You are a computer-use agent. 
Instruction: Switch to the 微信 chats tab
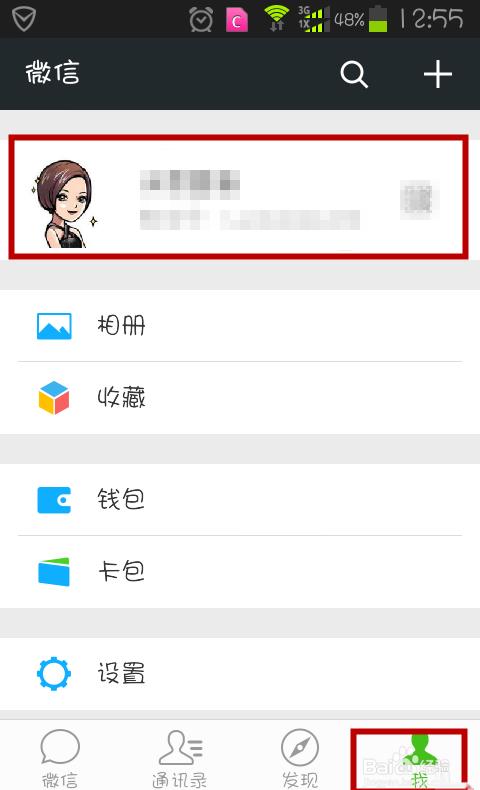[60, 758]
